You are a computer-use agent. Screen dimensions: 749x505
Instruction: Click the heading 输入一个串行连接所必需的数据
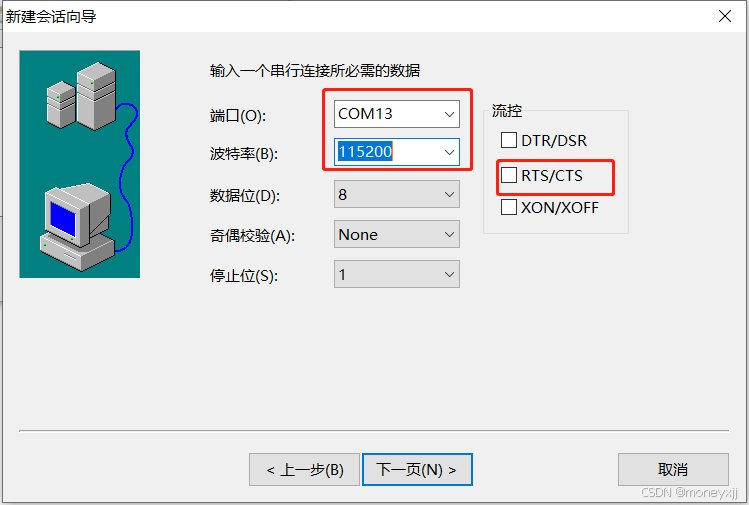(315, 71)
